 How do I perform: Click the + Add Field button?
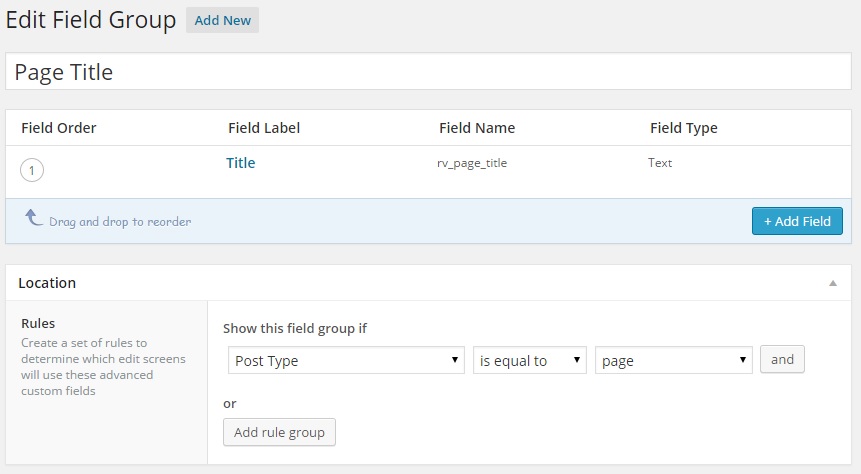coord(797,221)
